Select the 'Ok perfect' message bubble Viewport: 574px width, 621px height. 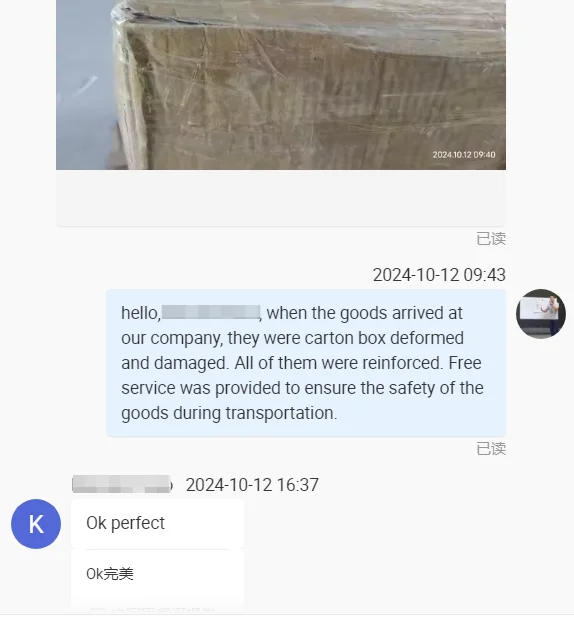(157, 523)
